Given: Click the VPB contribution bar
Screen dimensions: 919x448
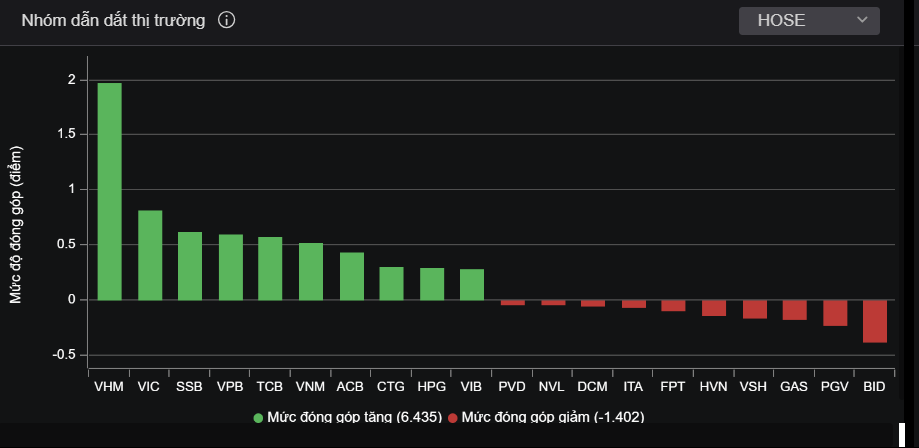Looking at the screenshot, I should click(230, 267).
